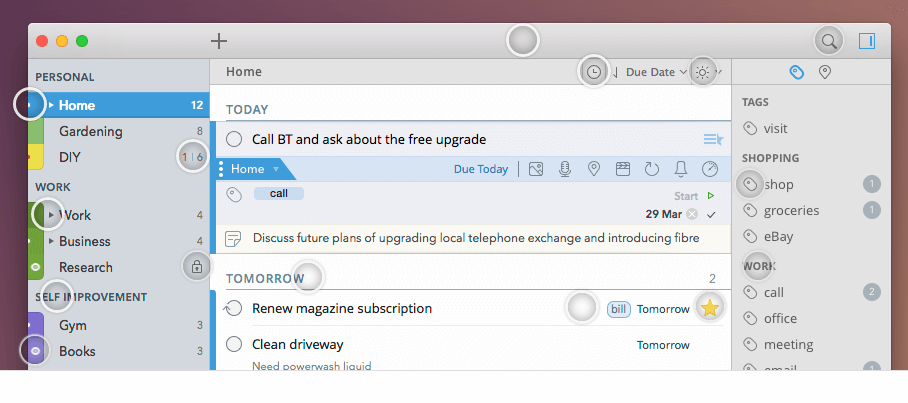The image size is (908, 403).
Task: Select the Home list in sidebar
Action: point(119,105)
